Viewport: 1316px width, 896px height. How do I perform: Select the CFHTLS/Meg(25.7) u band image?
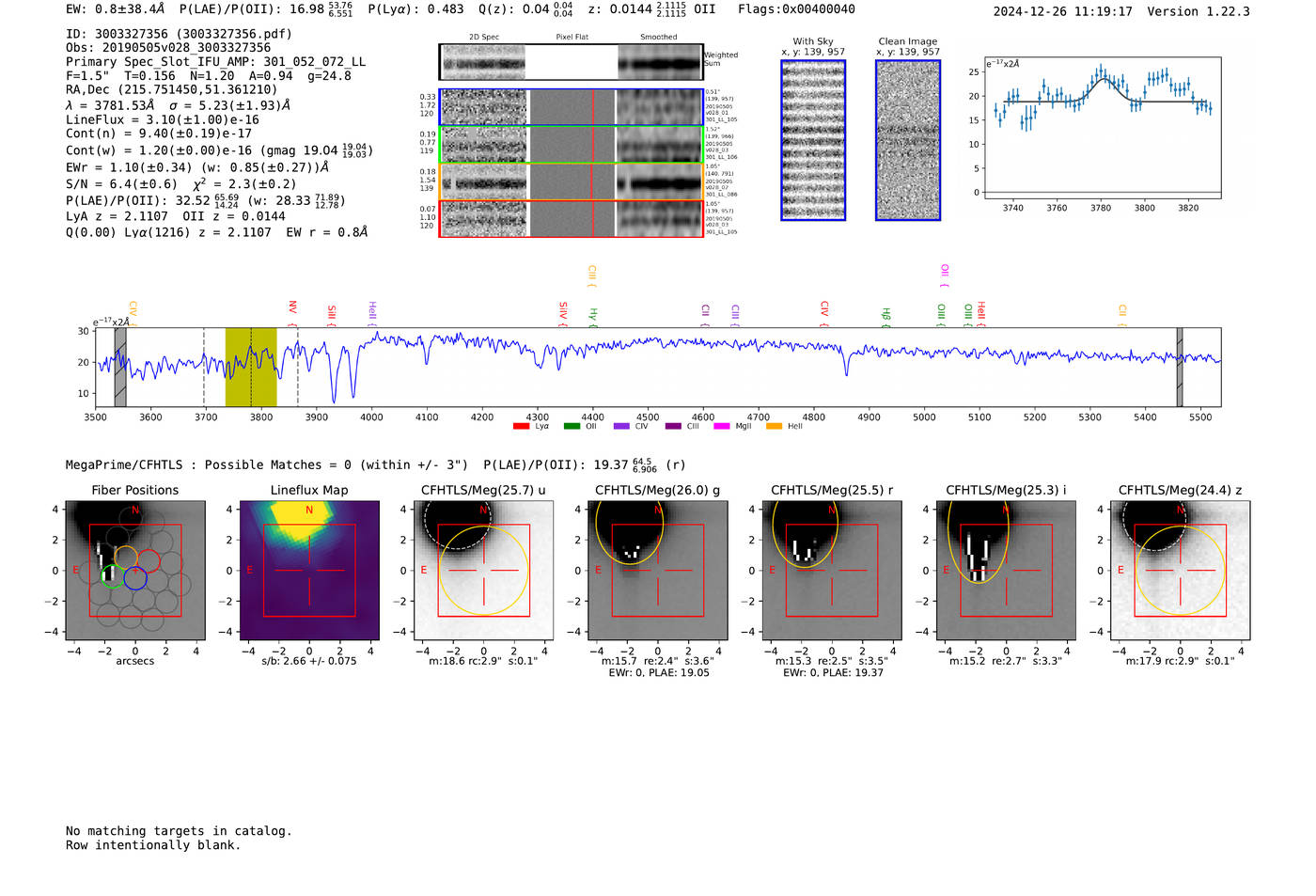pos(483,571)
